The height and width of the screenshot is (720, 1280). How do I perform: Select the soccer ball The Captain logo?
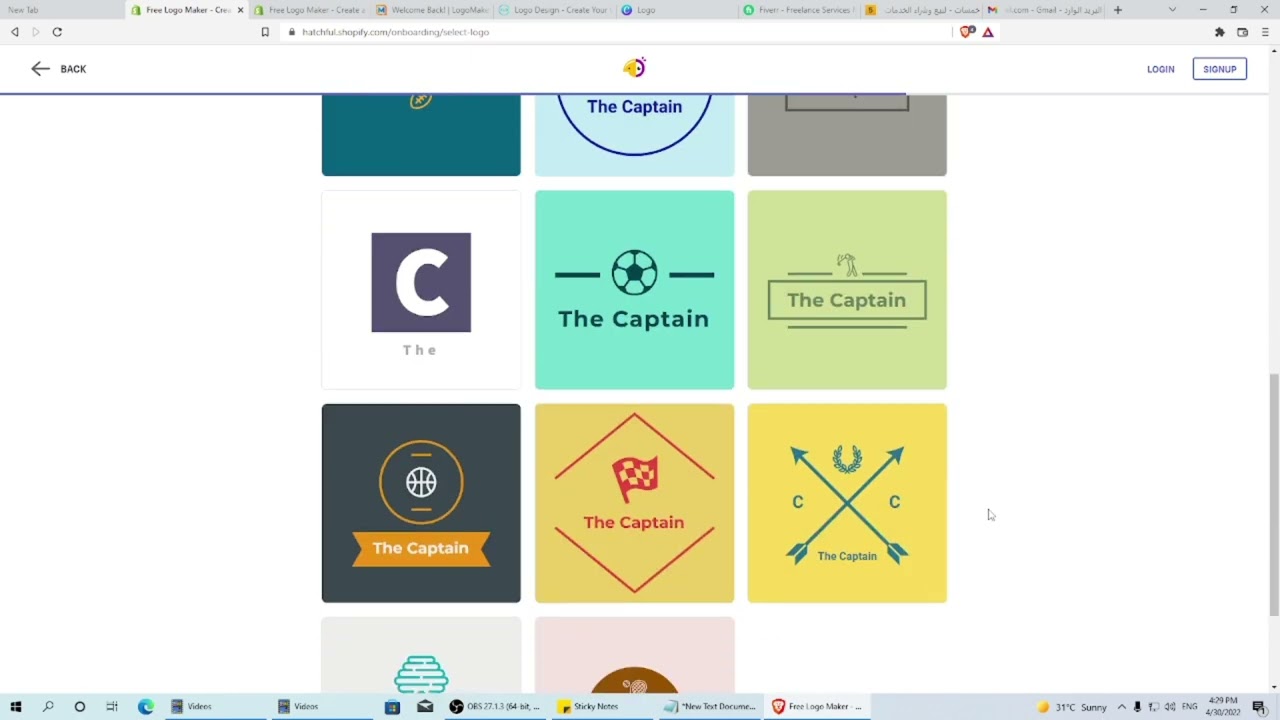click(x=634, y=290)
